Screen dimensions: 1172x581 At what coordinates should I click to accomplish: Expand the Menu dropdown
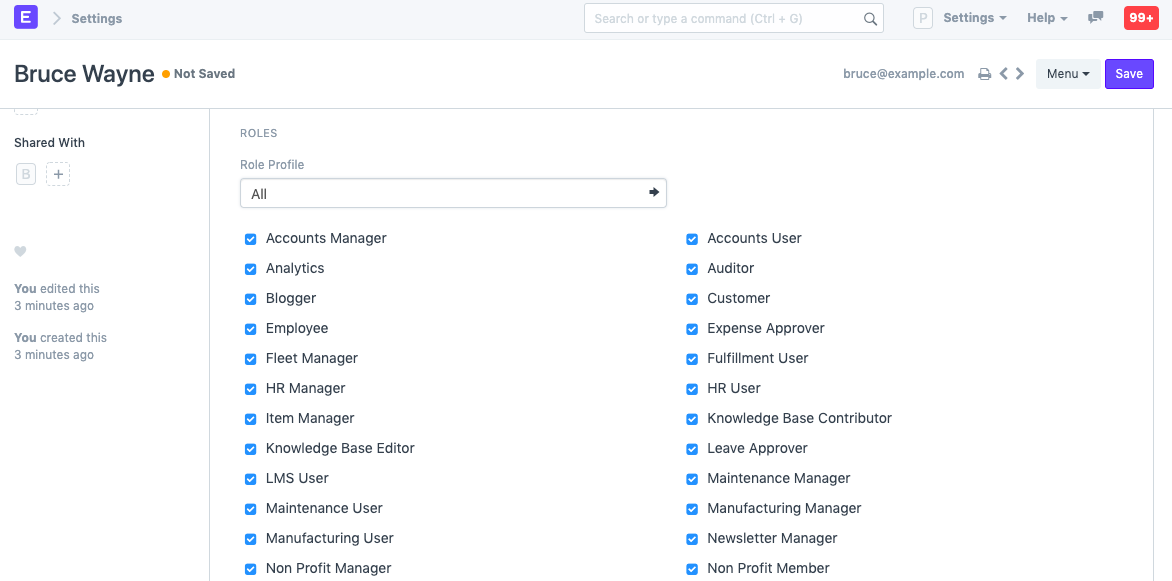click(1067, 73)
